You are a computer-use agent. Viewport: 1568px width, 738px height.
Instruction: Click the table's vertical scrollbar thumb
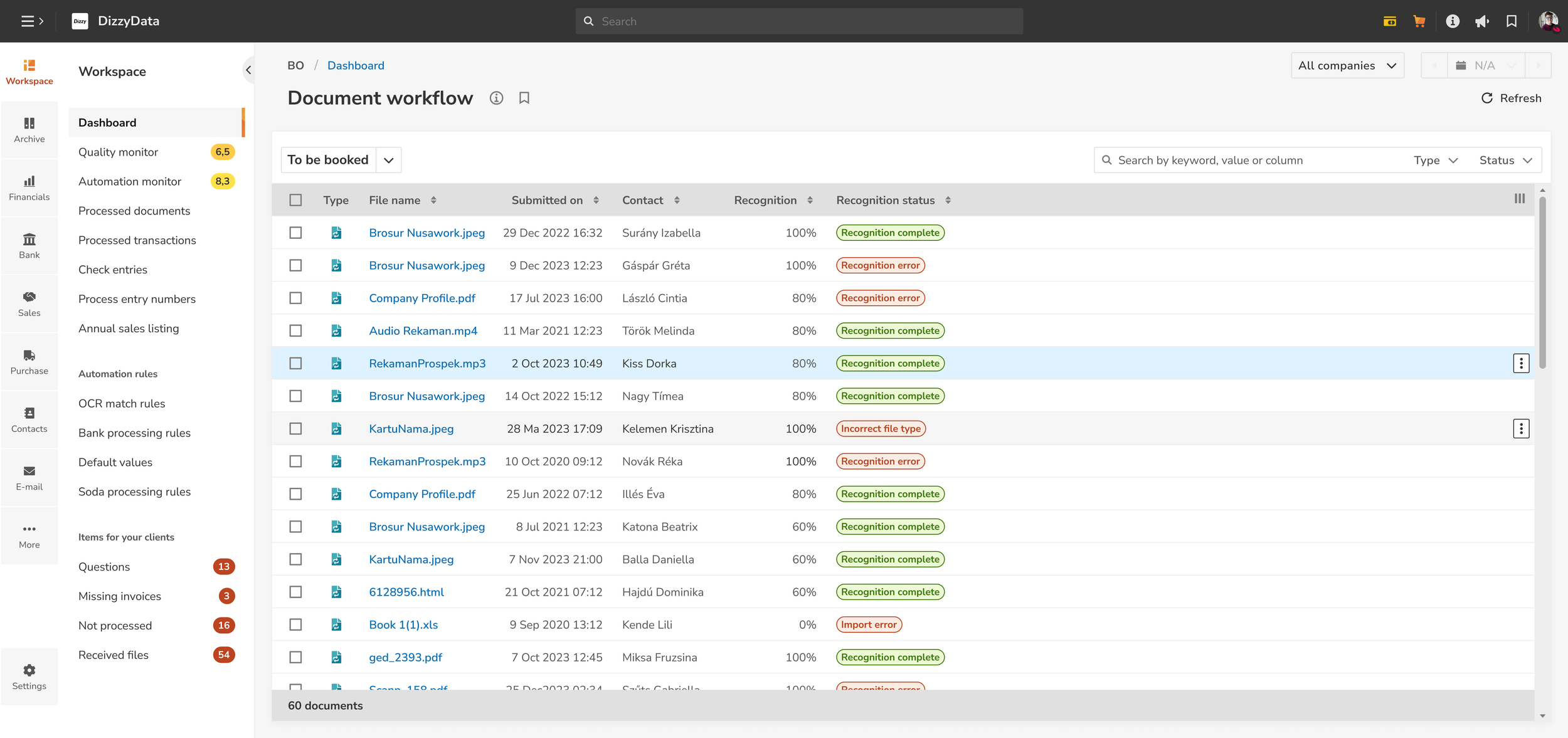click(1542, 282)
